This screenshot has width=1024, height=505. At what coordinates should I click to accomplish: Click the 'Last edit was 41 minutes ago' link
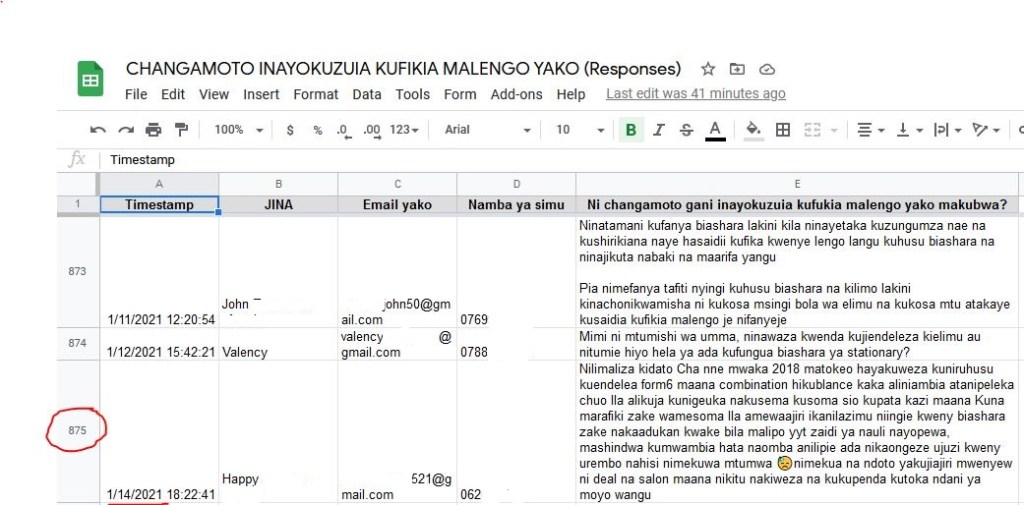[695, 94]
